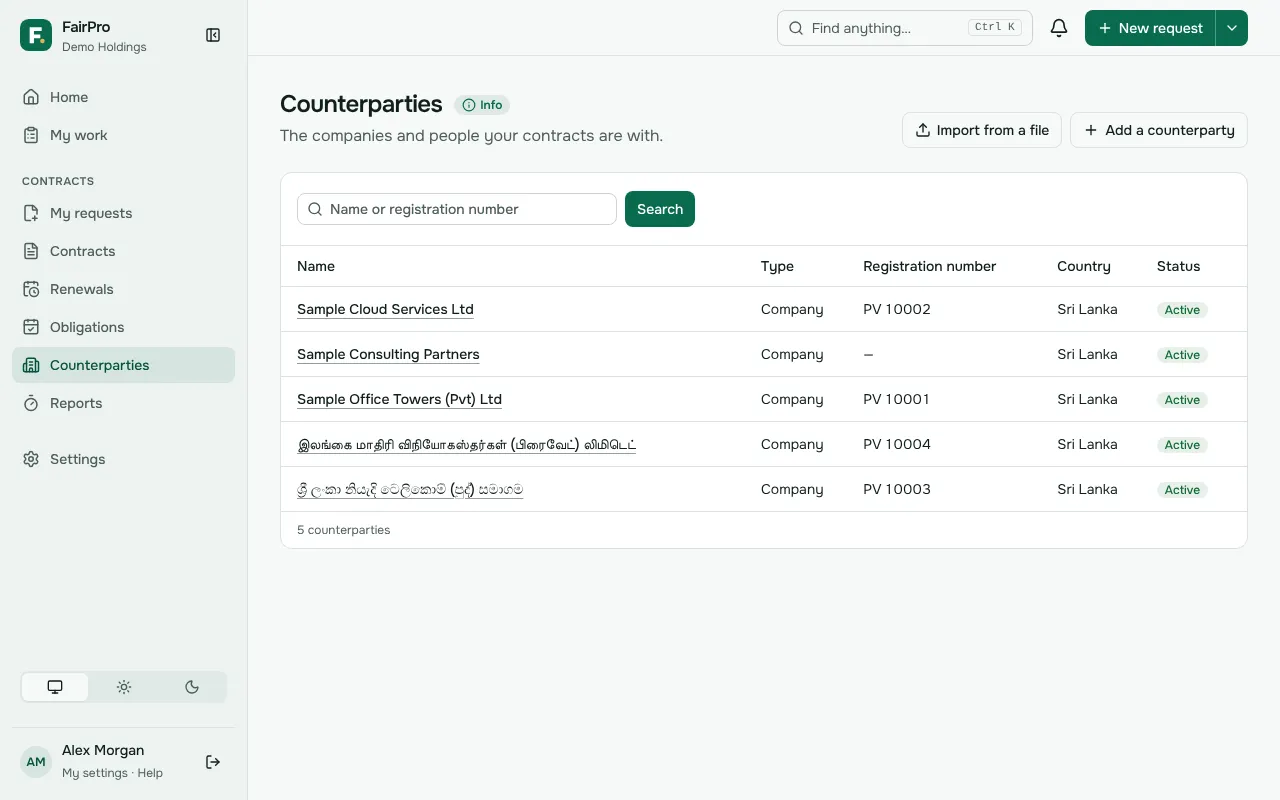The image size is (1280, 800).
Task: Switch to dark theme mode
Action: coord(192,687)
